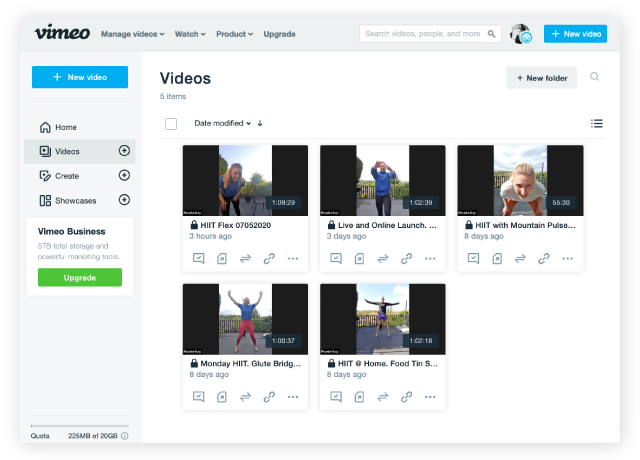This screenshot has width=640, height=460.
Task: Copy link icon for HIIT with Mountain Pulse
Action: pyautogui.click(x=544, y=258)
